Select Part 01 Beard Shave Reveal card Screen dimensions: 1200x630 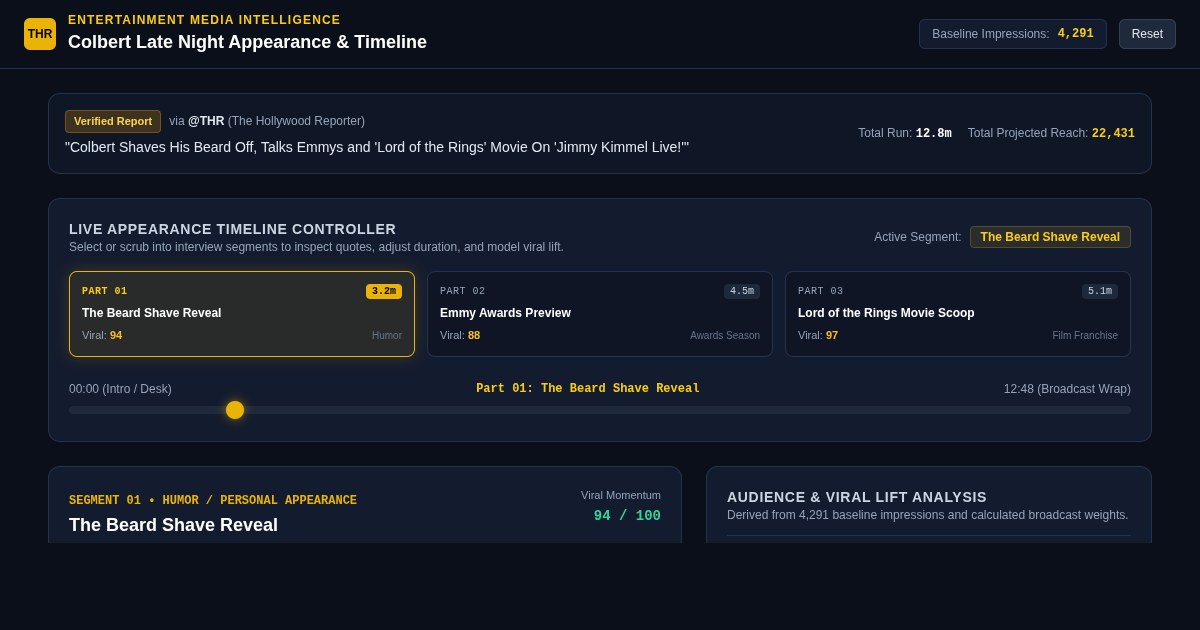tap(242, 314)
